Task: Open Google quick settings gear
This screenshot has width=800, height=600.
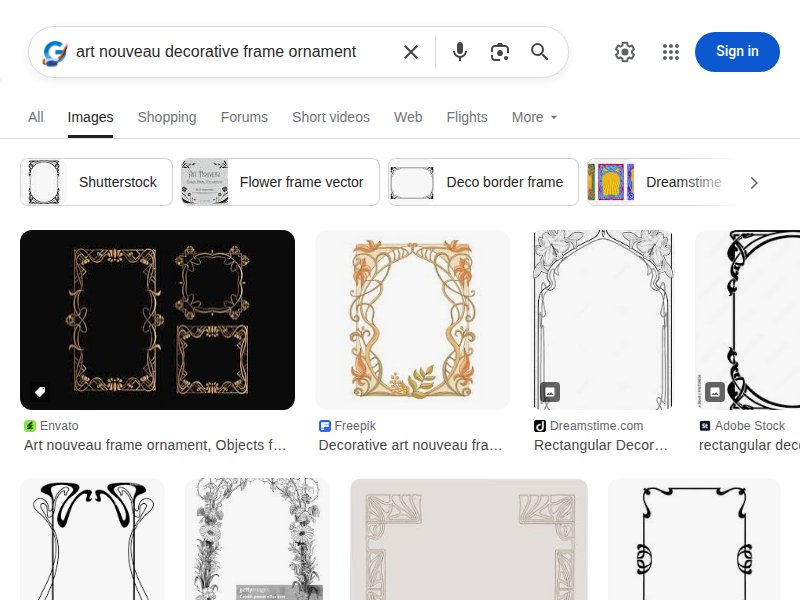Action: pos(625,52)
